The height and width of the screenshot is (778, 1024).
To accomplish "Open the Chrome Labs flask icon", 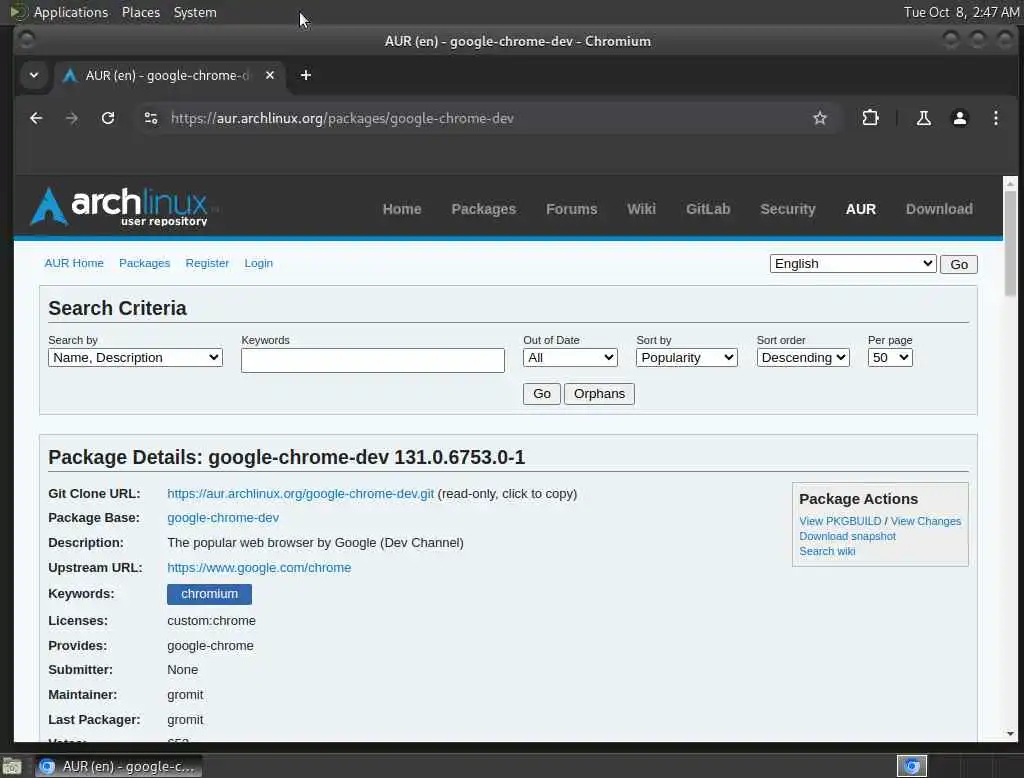I will point(923,118).
